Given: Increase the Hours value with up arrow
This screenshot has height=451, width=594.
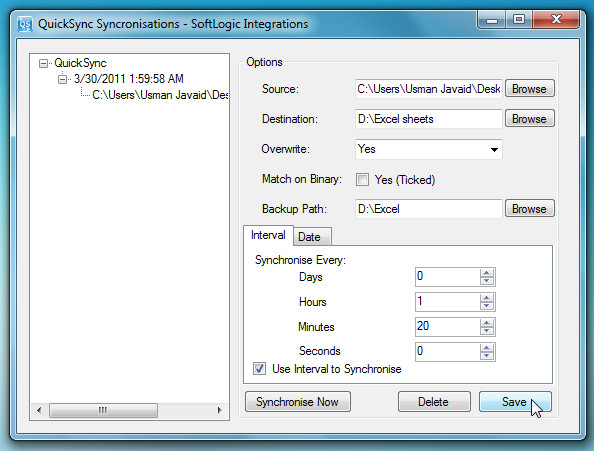Looking at the screenshot, I should [x=487, y=298].
